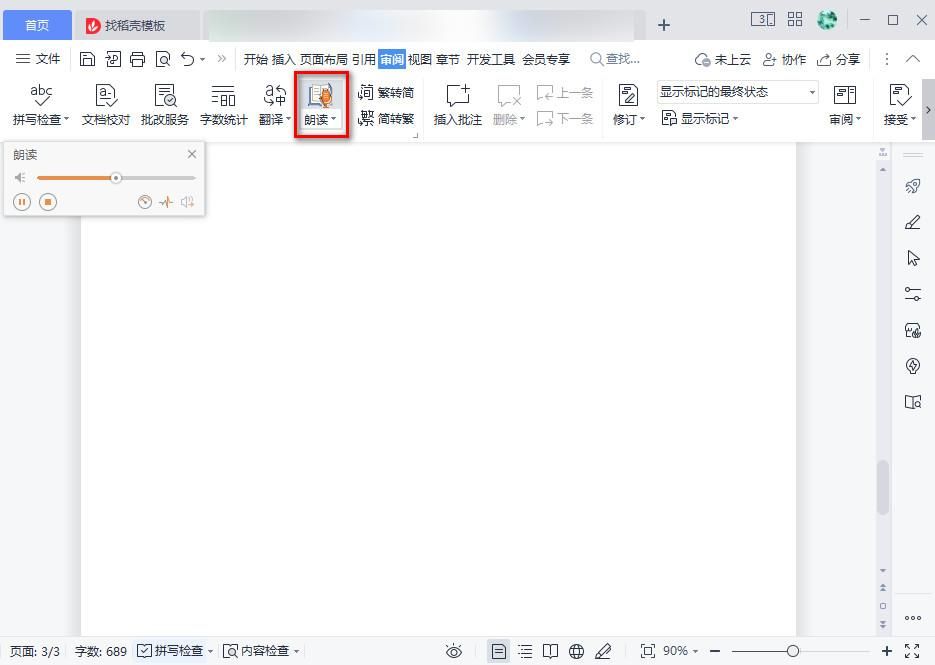935x665 pixels.
Task: Open Document Proofreading (文档校对)
Action: pyautogui.click(x=106, y=104)
